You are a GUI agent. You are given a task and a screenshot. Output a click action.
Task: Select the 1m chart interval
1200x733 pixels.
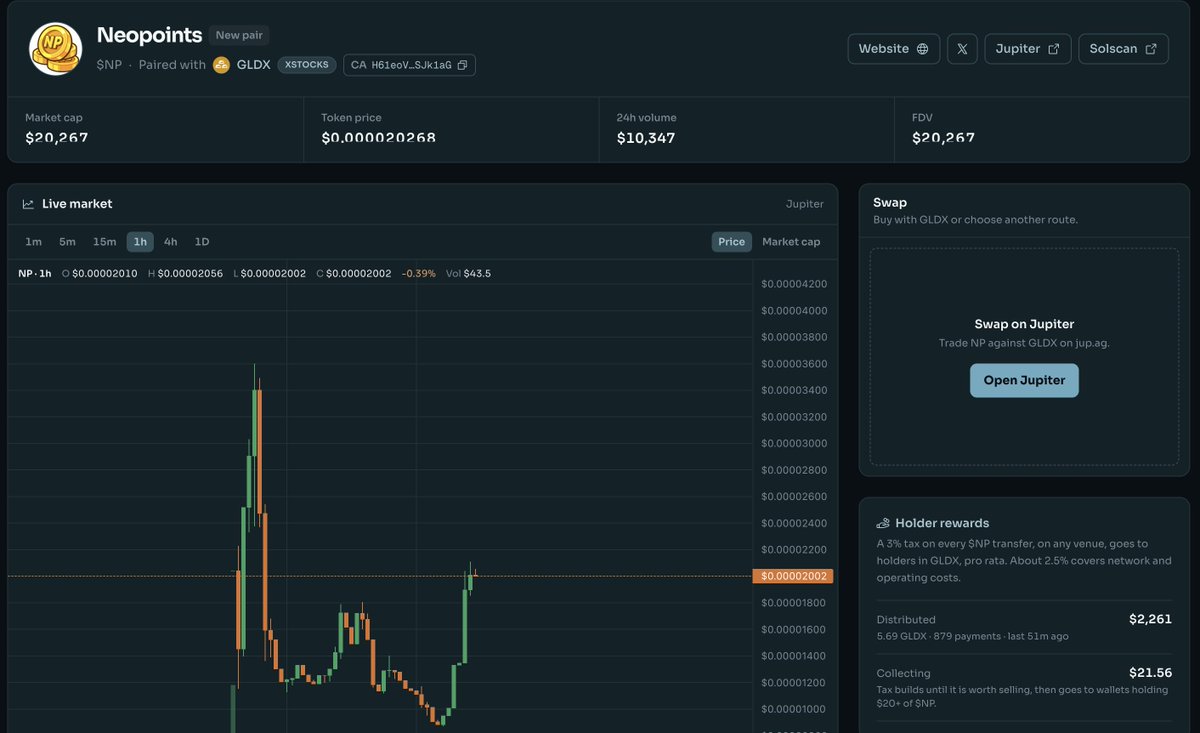(x=34, y=242)
